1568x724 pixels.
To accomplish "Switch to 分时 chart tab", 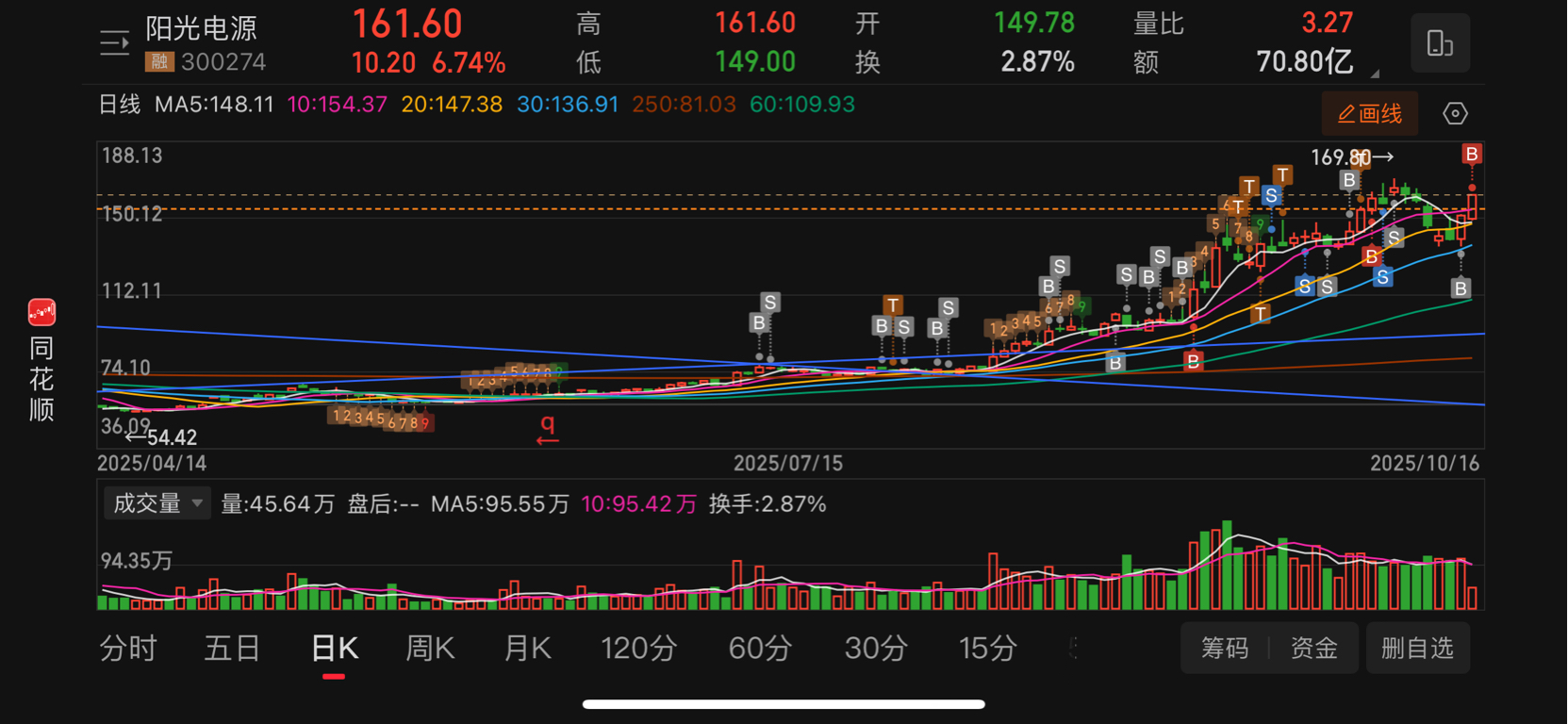I will point(128,649).
